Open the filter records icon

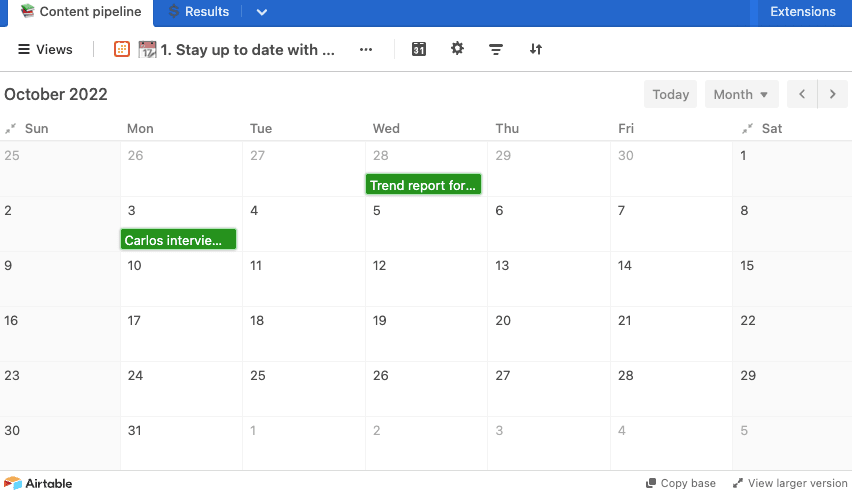click(x=496, y=49)
